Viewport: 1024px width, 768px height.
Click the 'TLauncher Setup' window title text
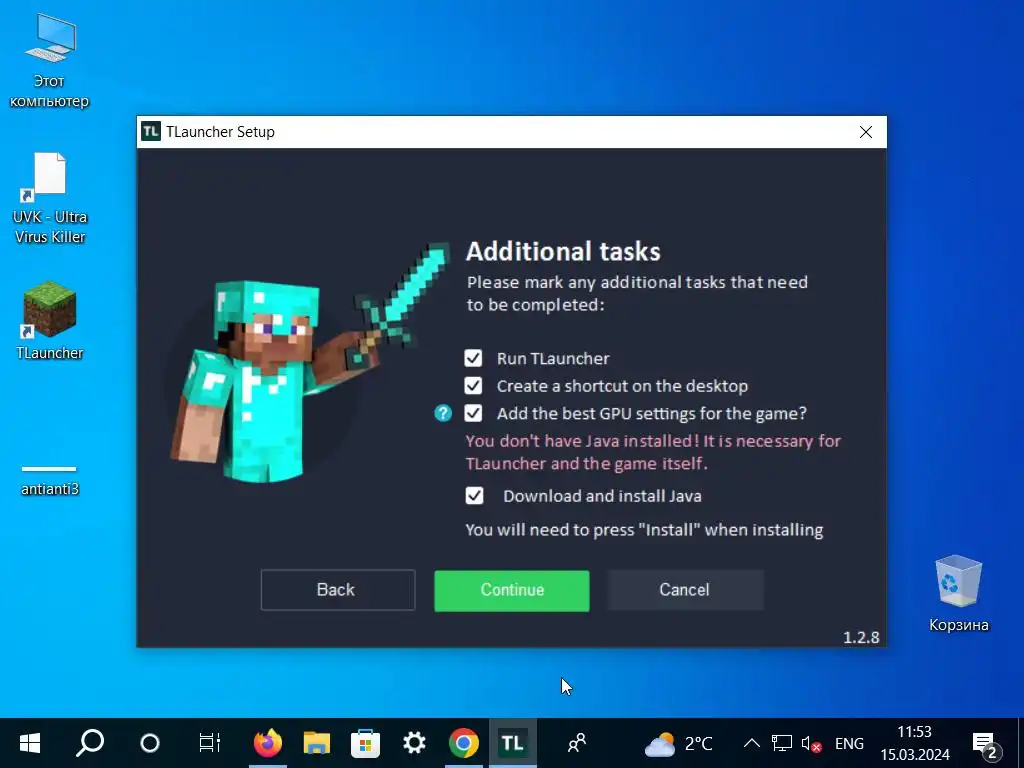[x=220, y=132]
